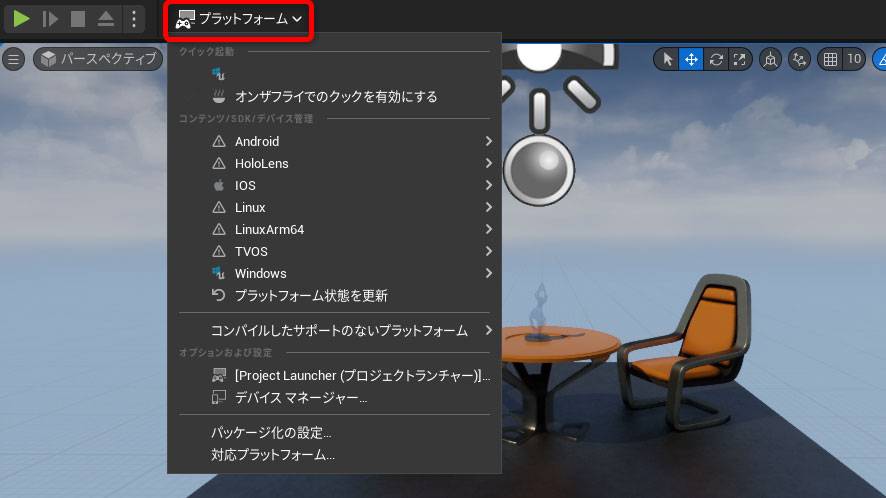
Task: Choose the Translate move tool
Action: (x=691, y=59)
